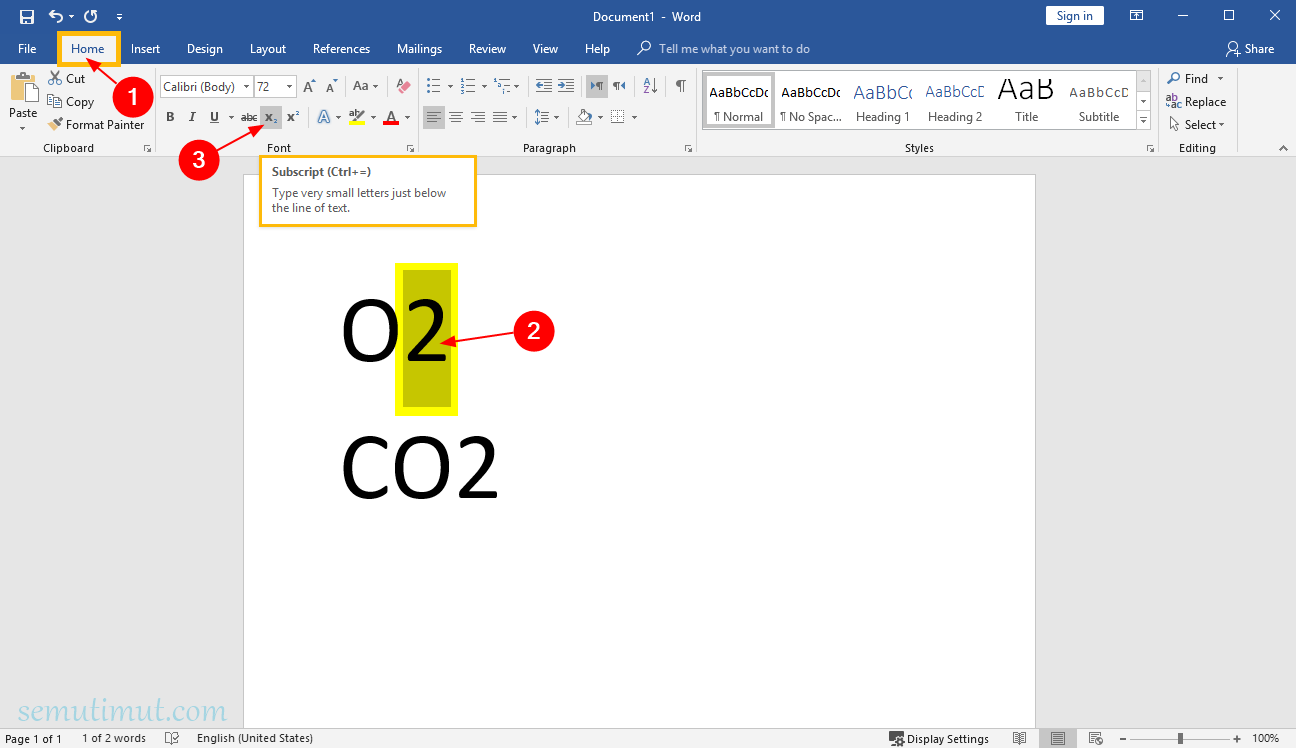Switch to the Review tab
Image resolution: width=1296 pixels, height=748 pixels.
pos(487,48)
